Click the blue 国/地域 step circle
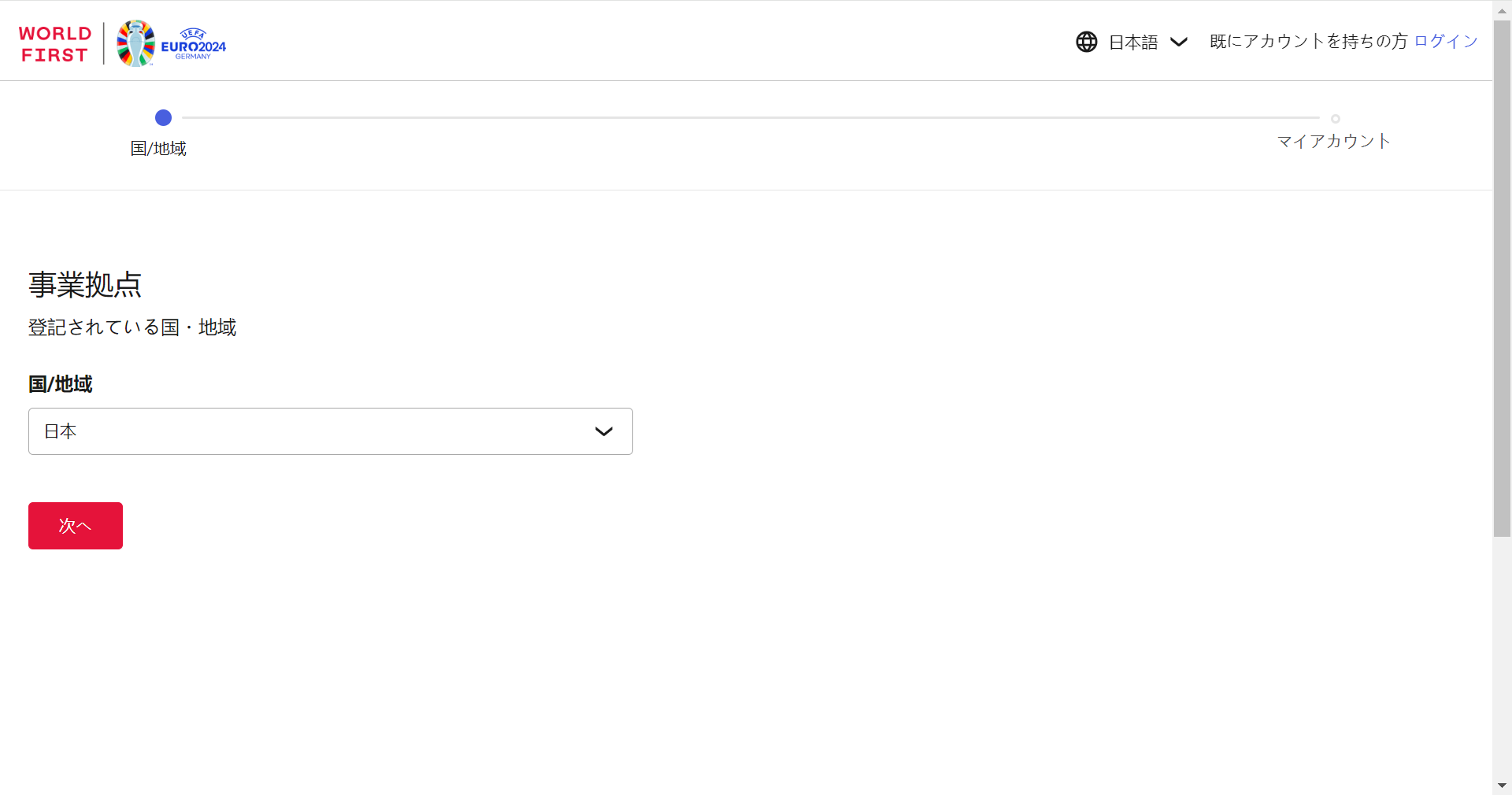 coord(163,118)
